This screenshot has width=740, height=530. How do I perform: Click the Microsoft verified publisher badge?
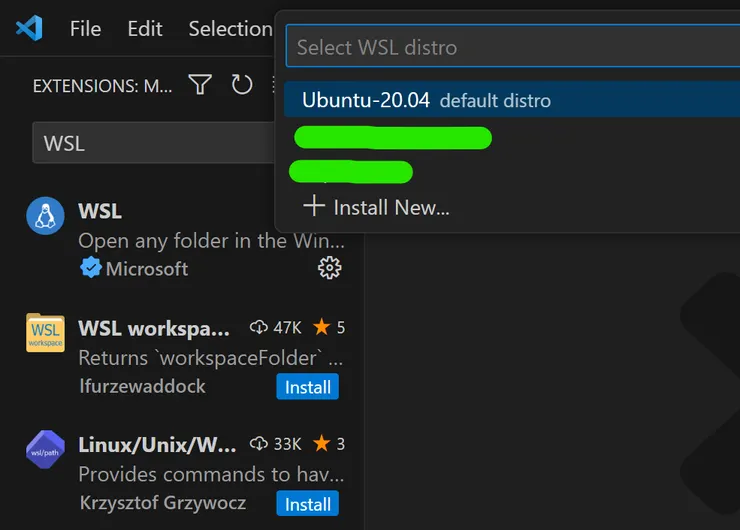(91, 268)
